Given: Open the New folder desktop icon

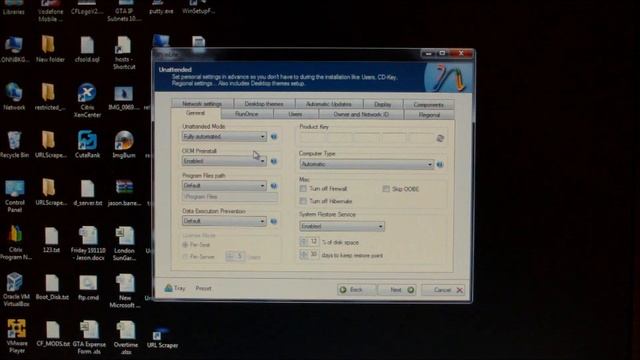Looking at the screenshot, I should (50, 49).
